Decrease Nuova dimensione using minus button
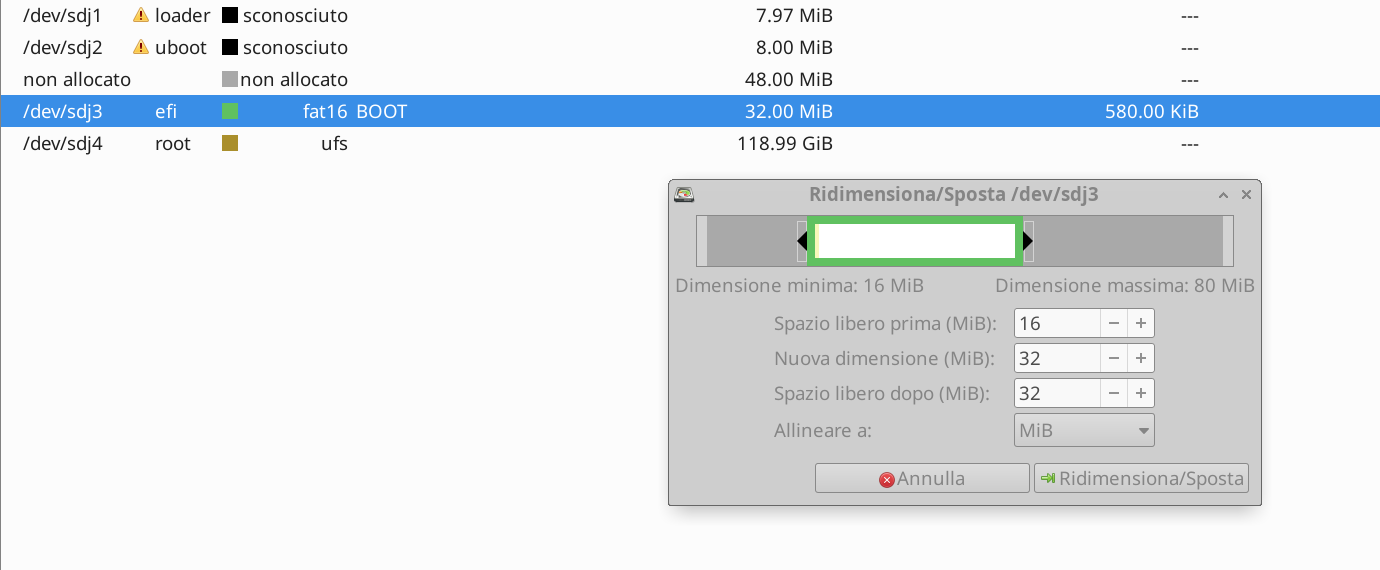This screenshot has height=570, width=1380. pos(1114,359)
